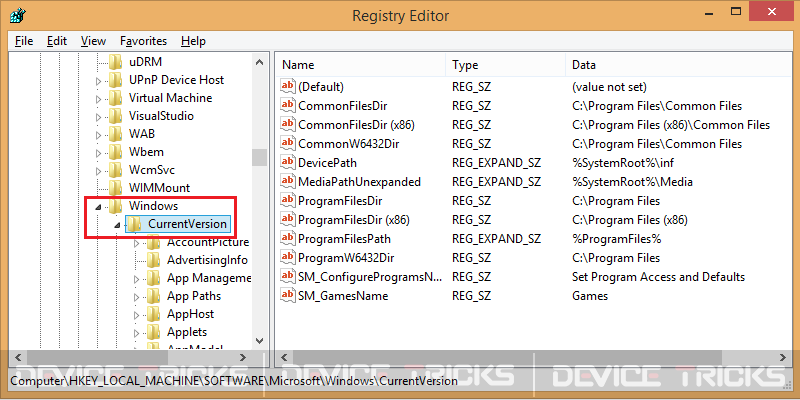Viewport: 800px width, 400px height.
Task: Click the "%ProgramFiles%" data cell
Action: [616, 238]
